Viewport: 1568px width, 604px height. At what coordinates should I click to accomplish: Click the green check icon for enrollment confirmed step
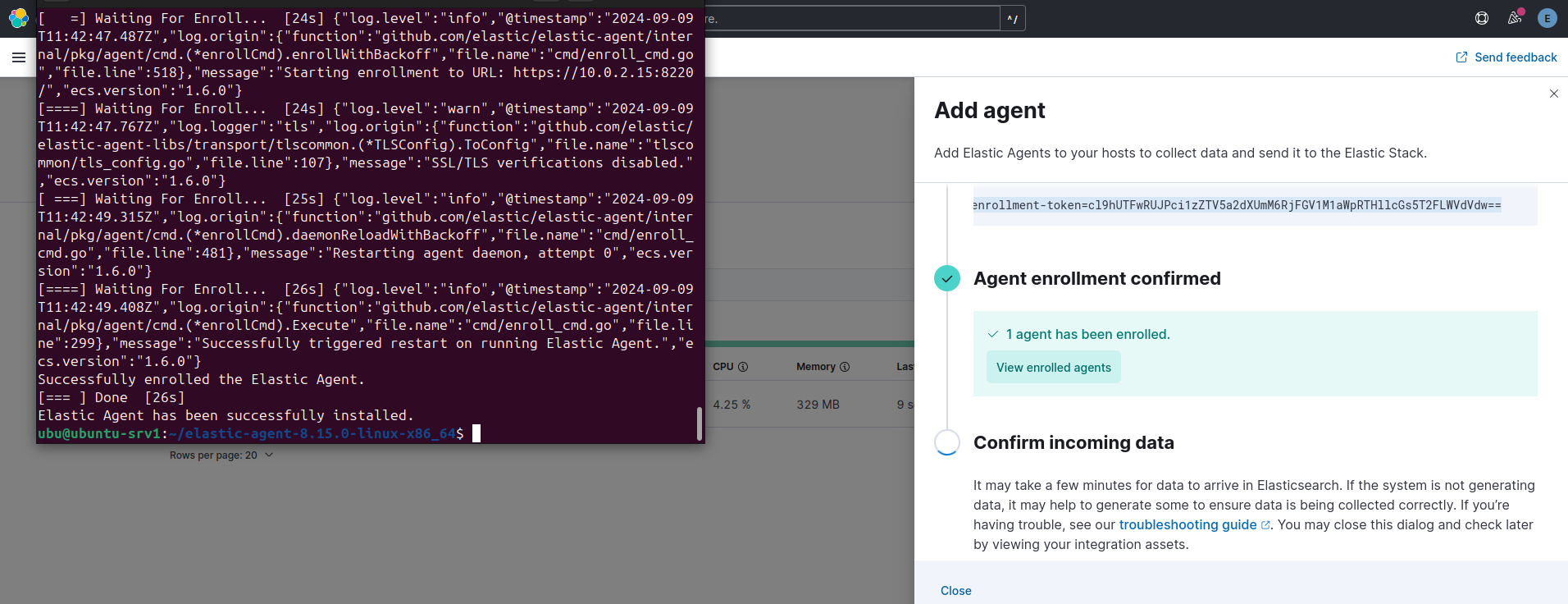[947, 278]
